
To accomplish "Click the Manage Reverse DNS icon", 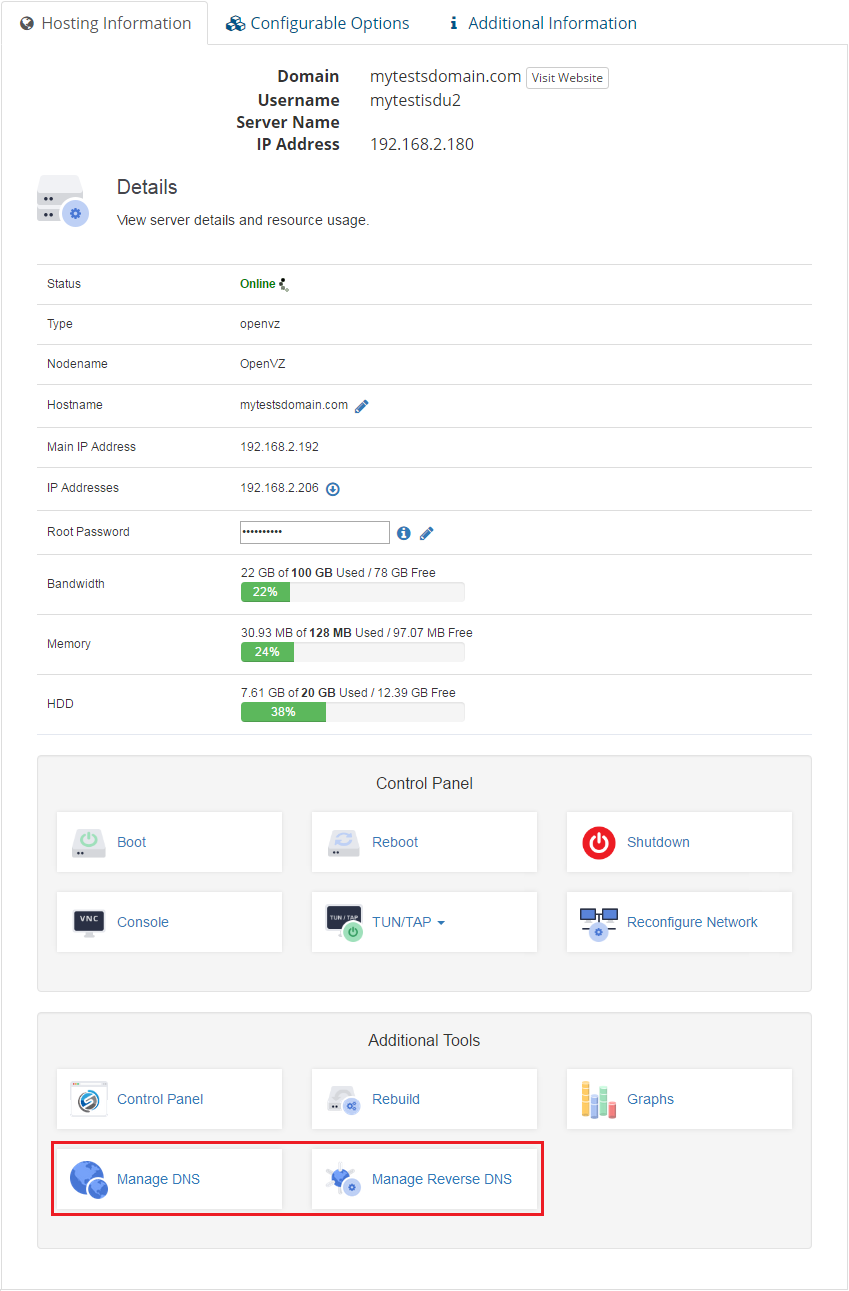I will [344, 1180].
